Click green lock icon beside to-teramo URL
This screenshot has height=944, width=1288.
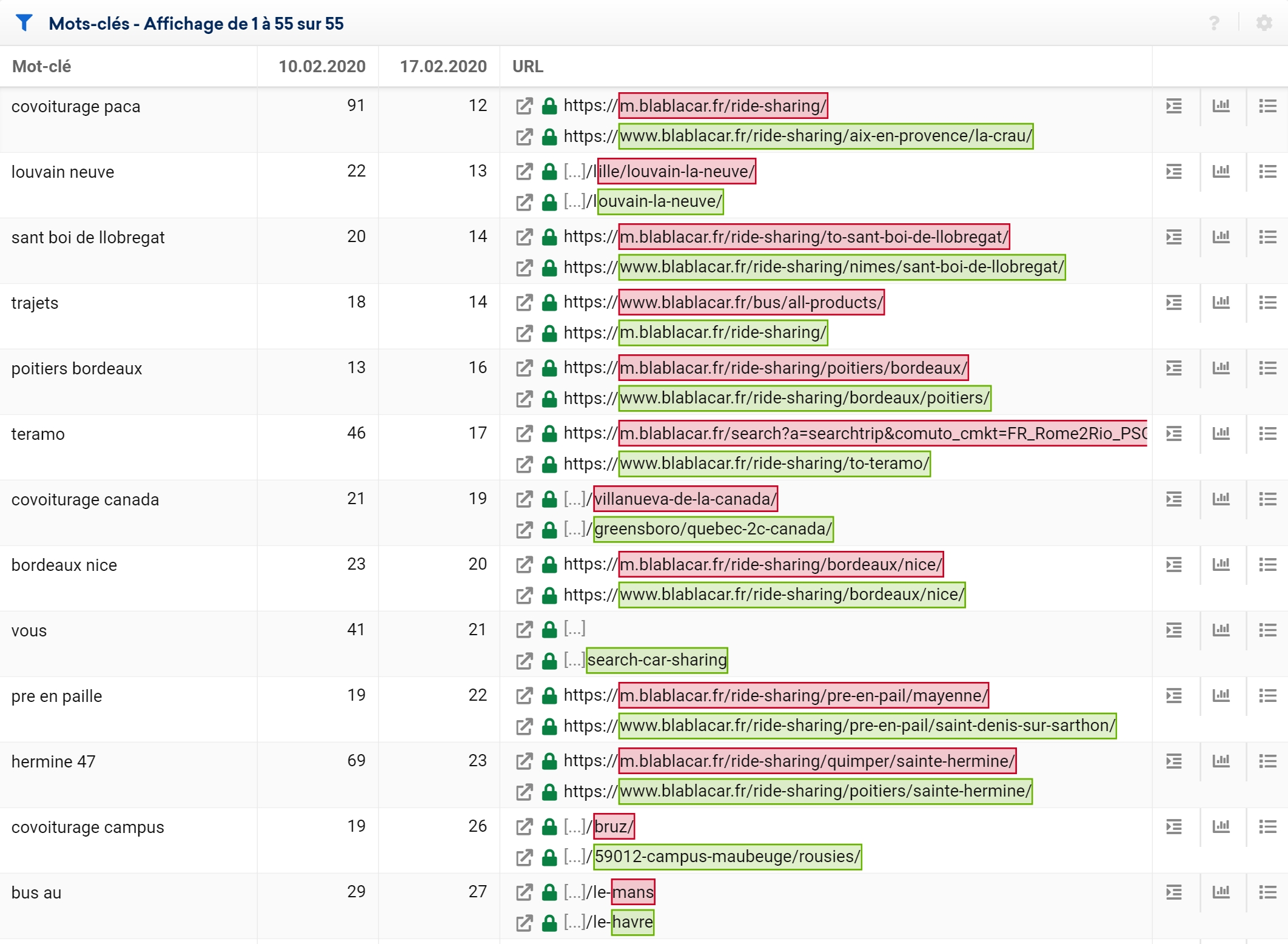point(549,464)
